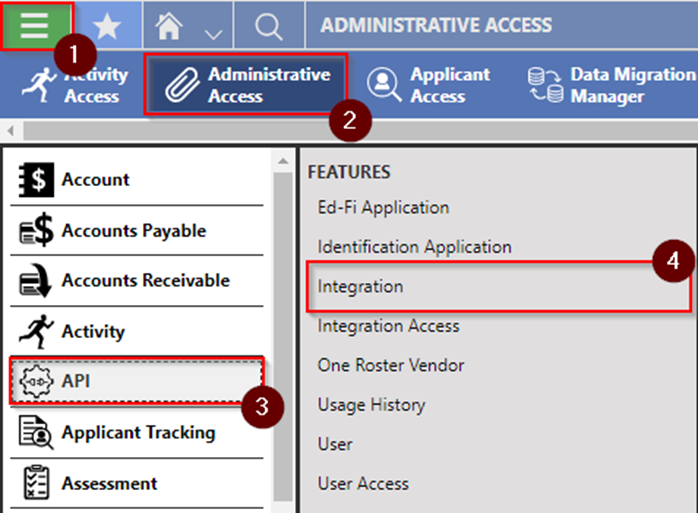Open the search magnifier icon
This screenshot has width=698, height=513.
[269, 26]
